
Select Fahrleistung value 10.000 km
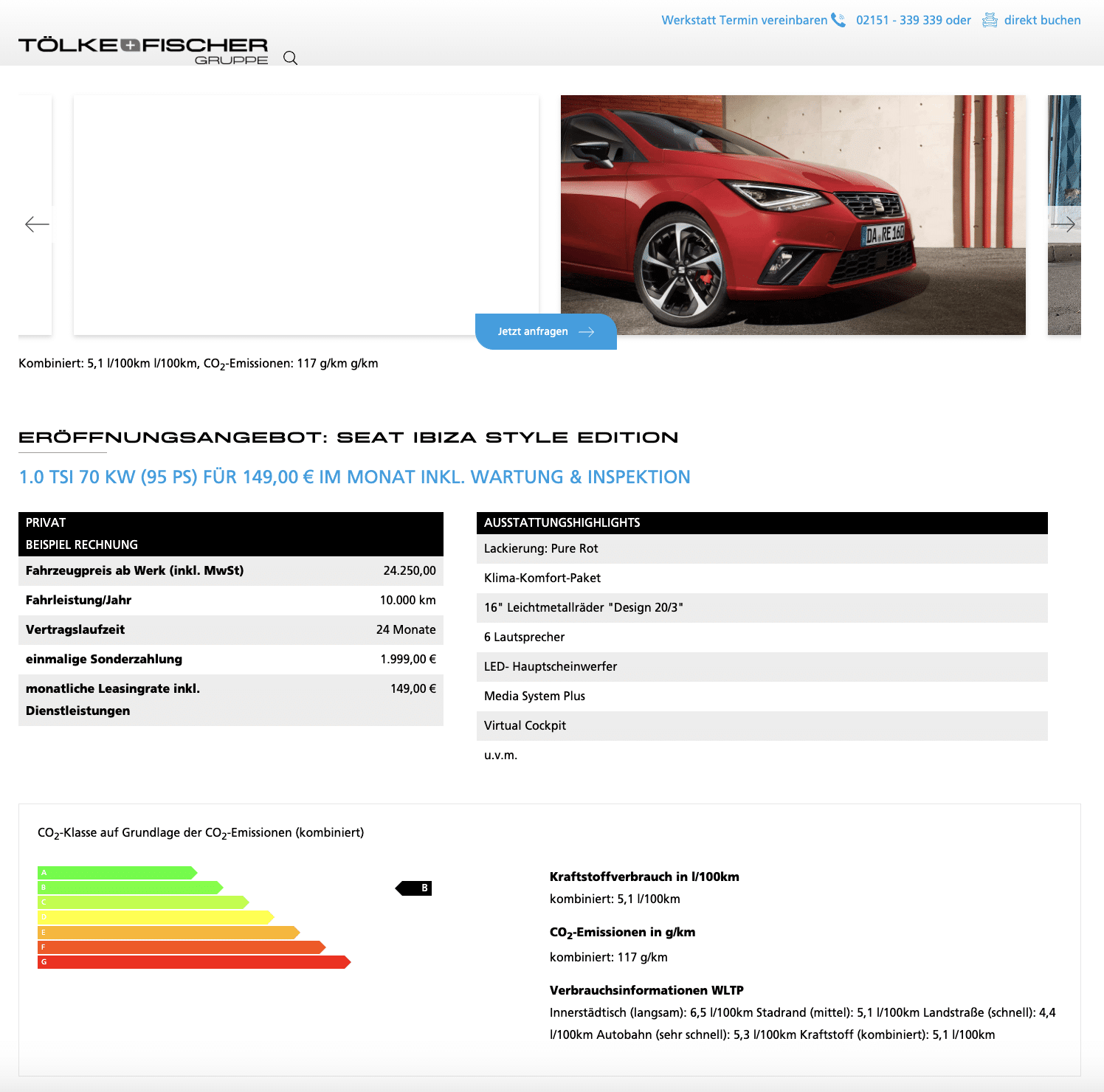click(407, 600)
